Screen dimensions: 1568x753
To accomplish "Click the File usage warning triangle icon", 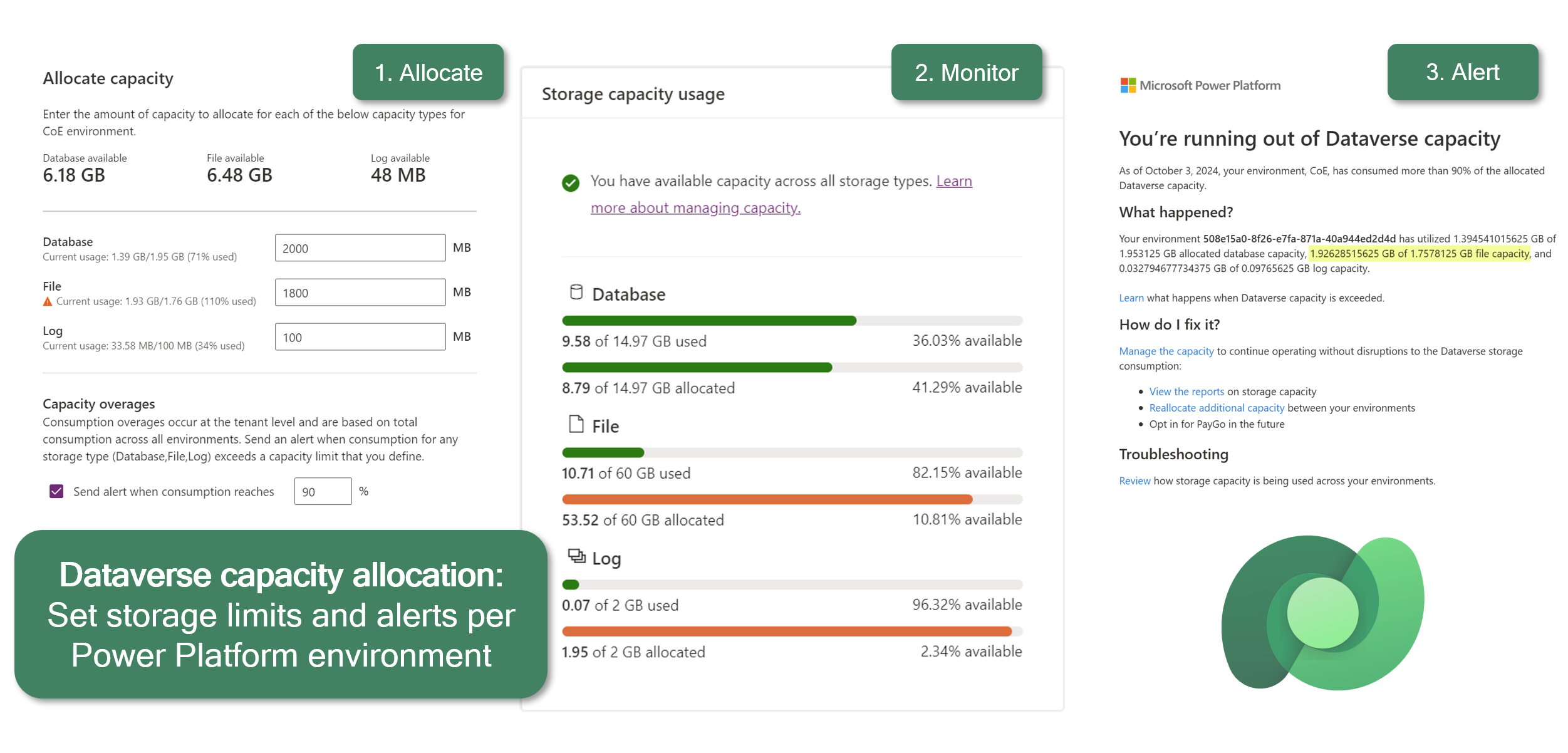I will [x=48, y=301].
